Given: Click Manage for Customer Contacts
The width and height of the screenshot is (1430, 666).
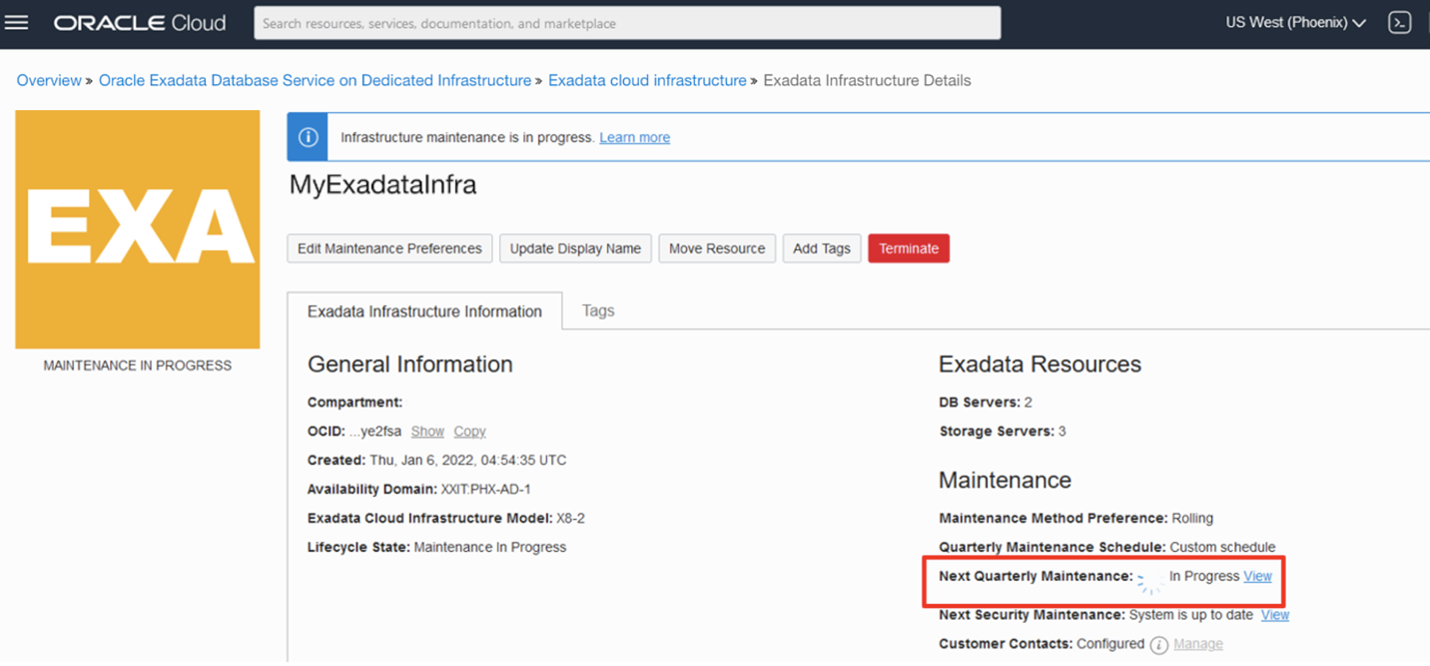Looking at the screenshot, I should tap(1198, 644).
